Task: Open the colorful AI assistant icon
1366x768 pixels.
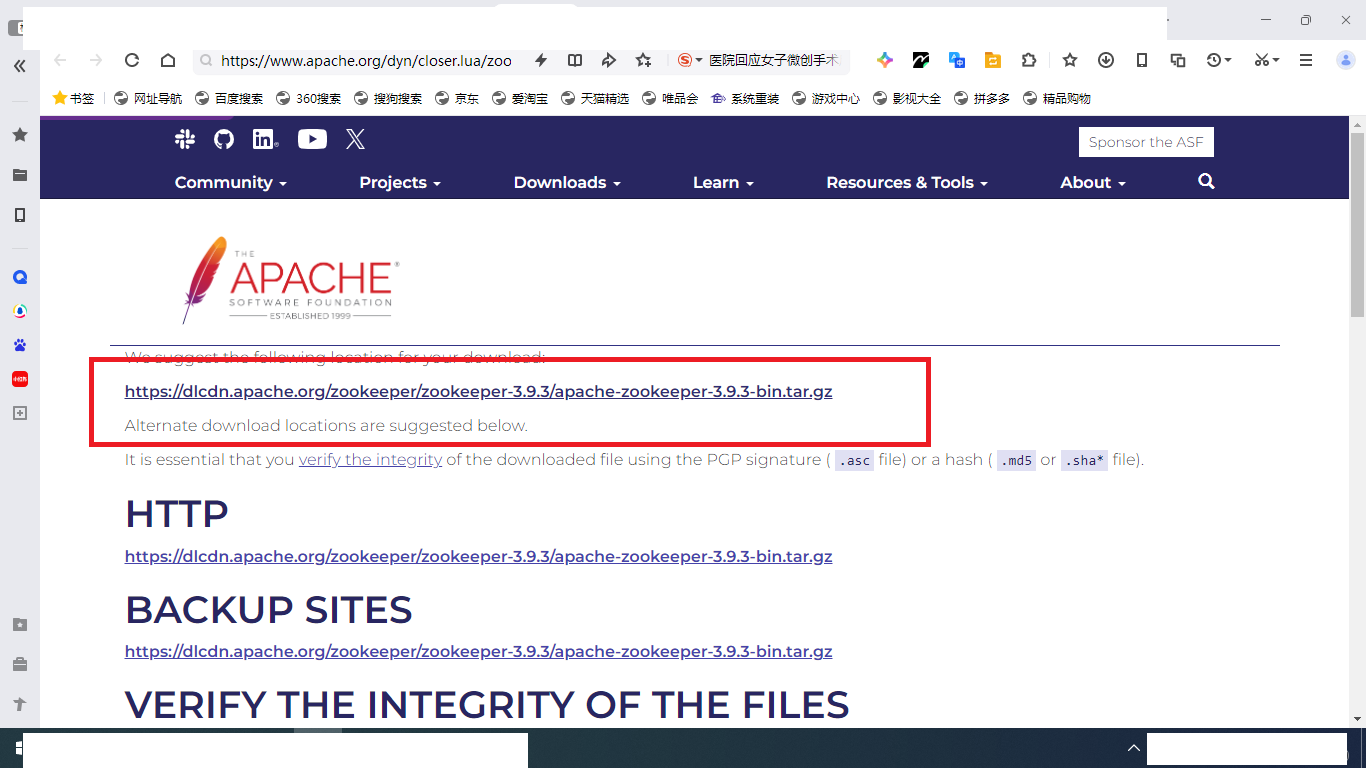Action: pyautogui.click(x=885, y=60)
